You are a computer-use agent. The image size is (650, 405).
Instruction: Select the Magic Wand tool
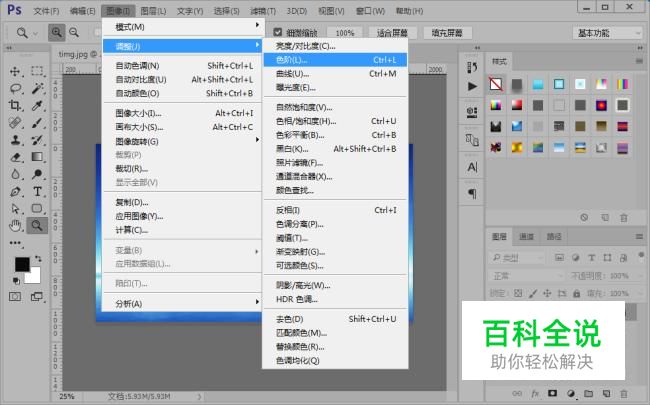coord(38,88)
